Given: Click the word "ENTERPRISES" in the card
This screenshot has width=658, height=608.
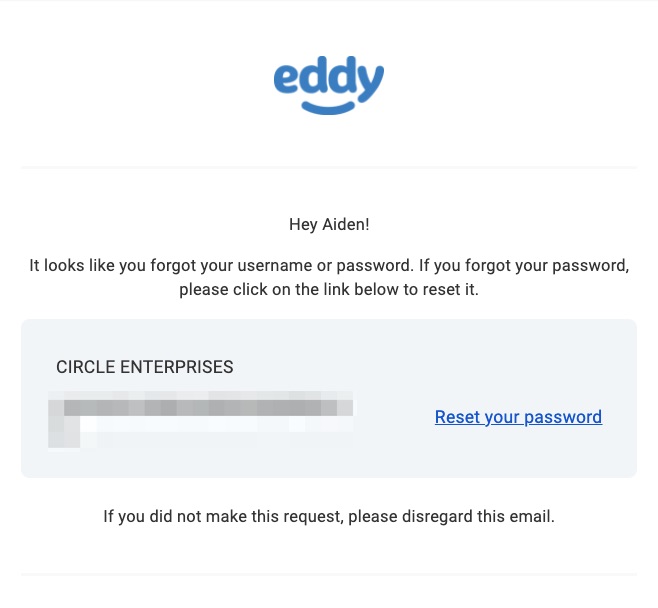Looking at the screenshot, I should point(177,367).
